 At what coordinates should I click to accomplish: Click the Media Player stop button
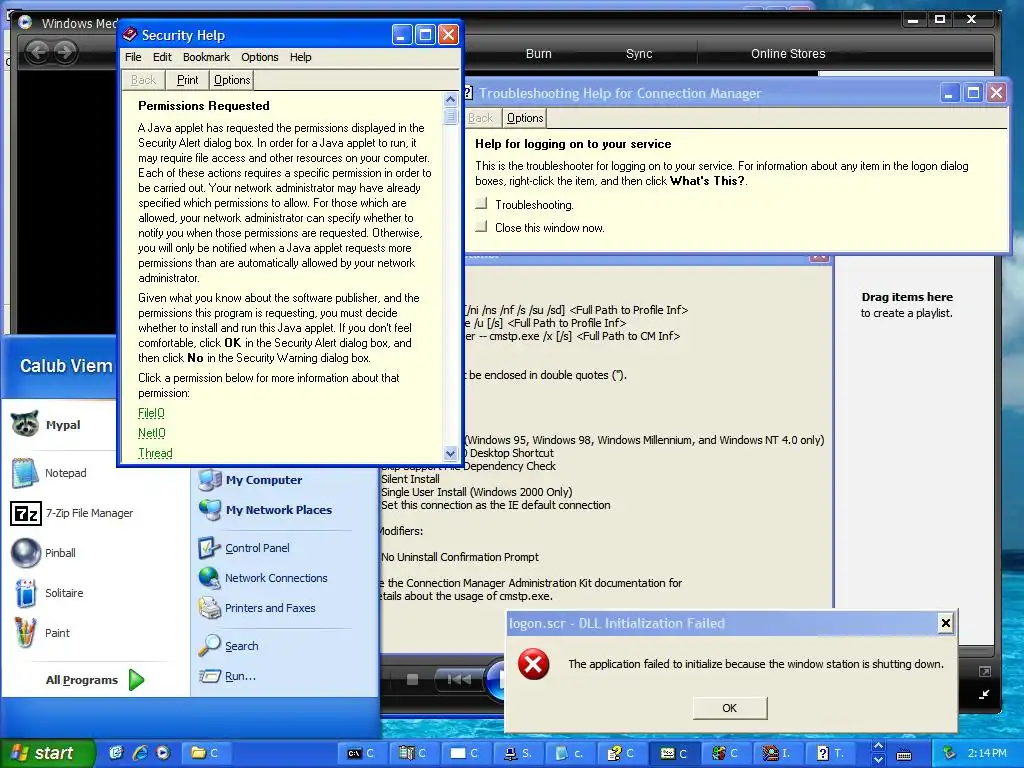click(x=412, y=680)
